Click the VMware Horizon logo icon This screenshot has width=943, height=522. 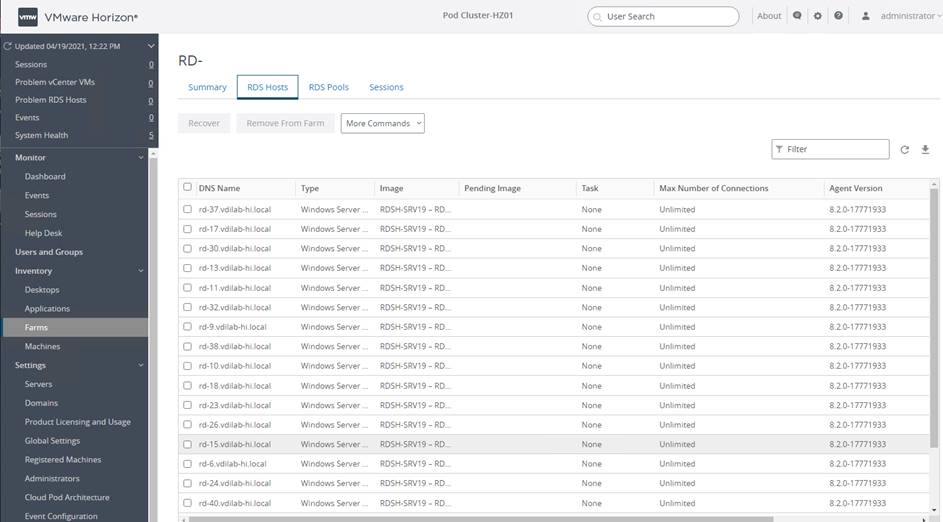click(28, 17)
